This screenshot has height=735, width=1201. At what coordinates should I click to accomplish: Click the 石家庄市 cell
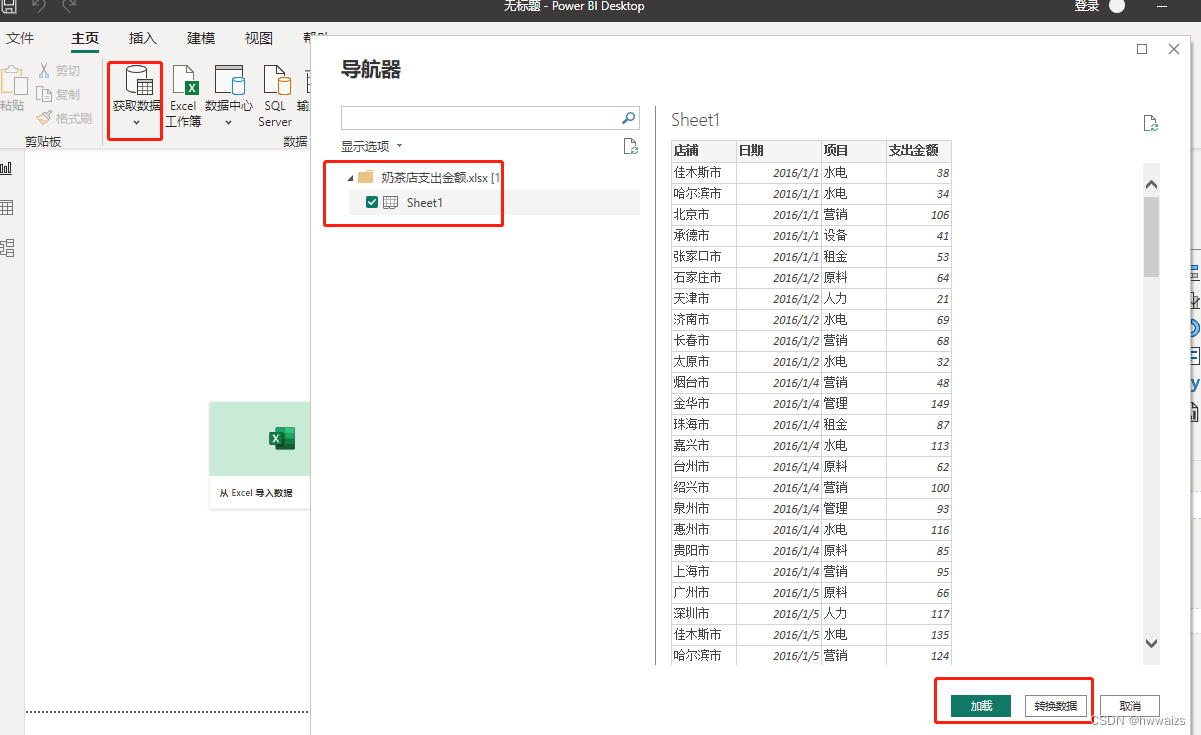tap(704, 277)
